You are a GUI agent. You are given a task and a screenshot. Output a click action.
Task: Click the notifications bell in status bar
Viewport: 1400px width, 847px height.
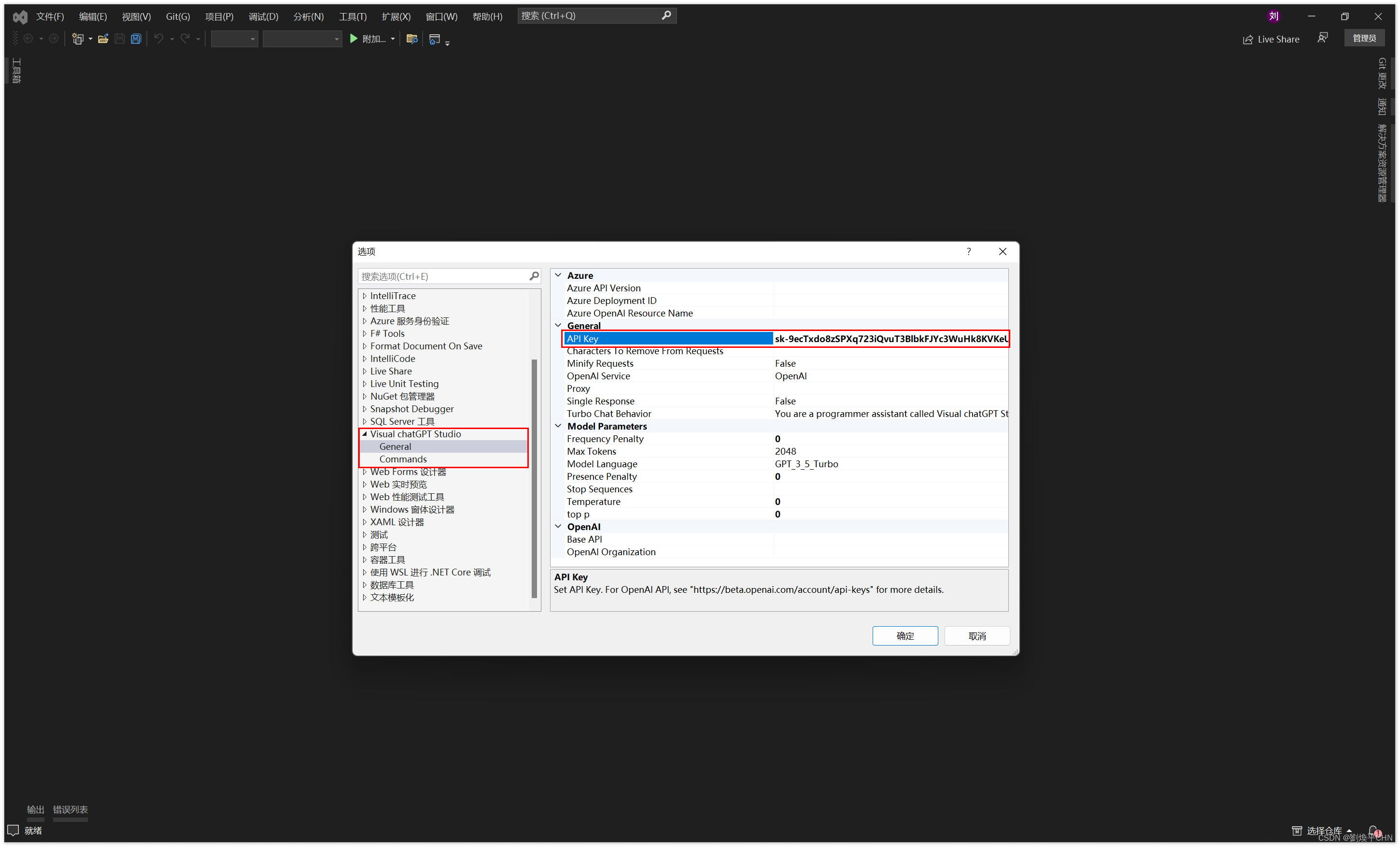(1373, 831)
